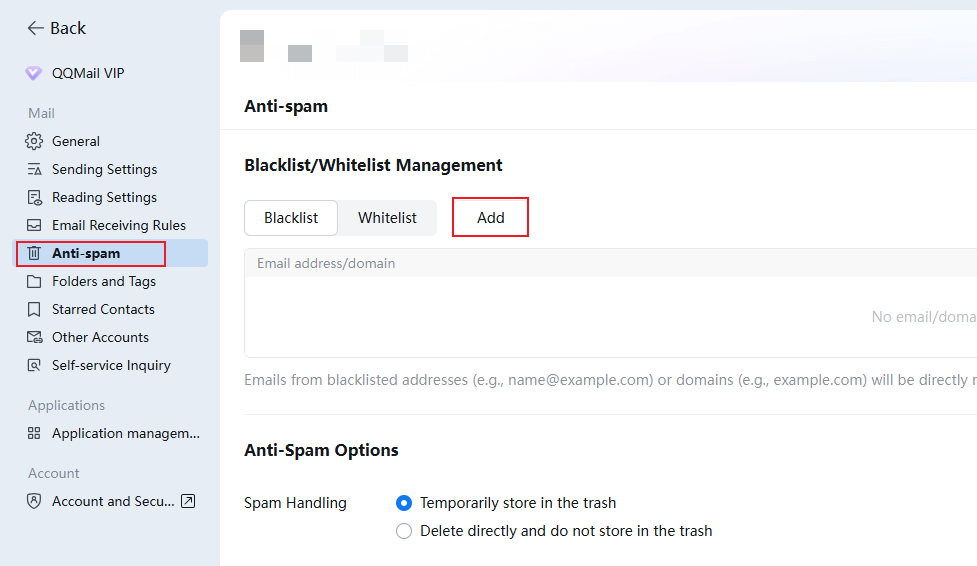Open Account and Security external link
The height and width of the screenshot is (566, 977).
187,501
